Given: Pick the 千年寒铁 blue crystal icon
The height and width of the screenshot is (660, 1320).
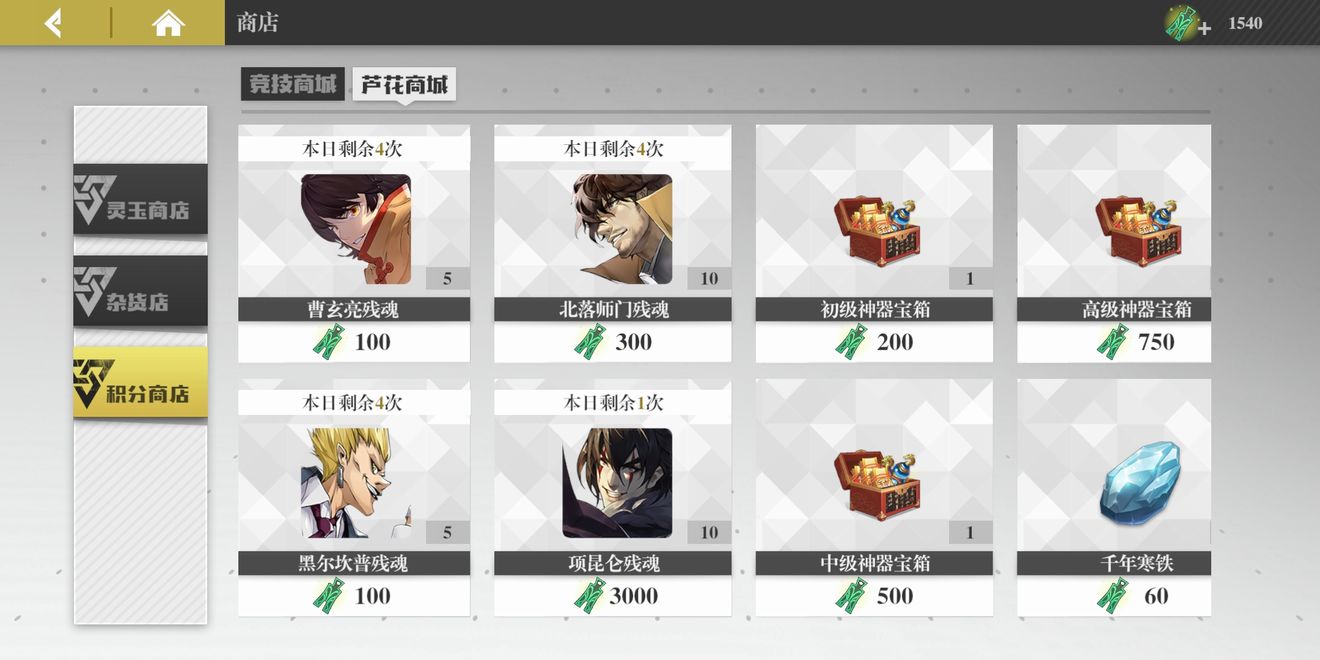Looking at the screenshot, I should click(1140, 484).
